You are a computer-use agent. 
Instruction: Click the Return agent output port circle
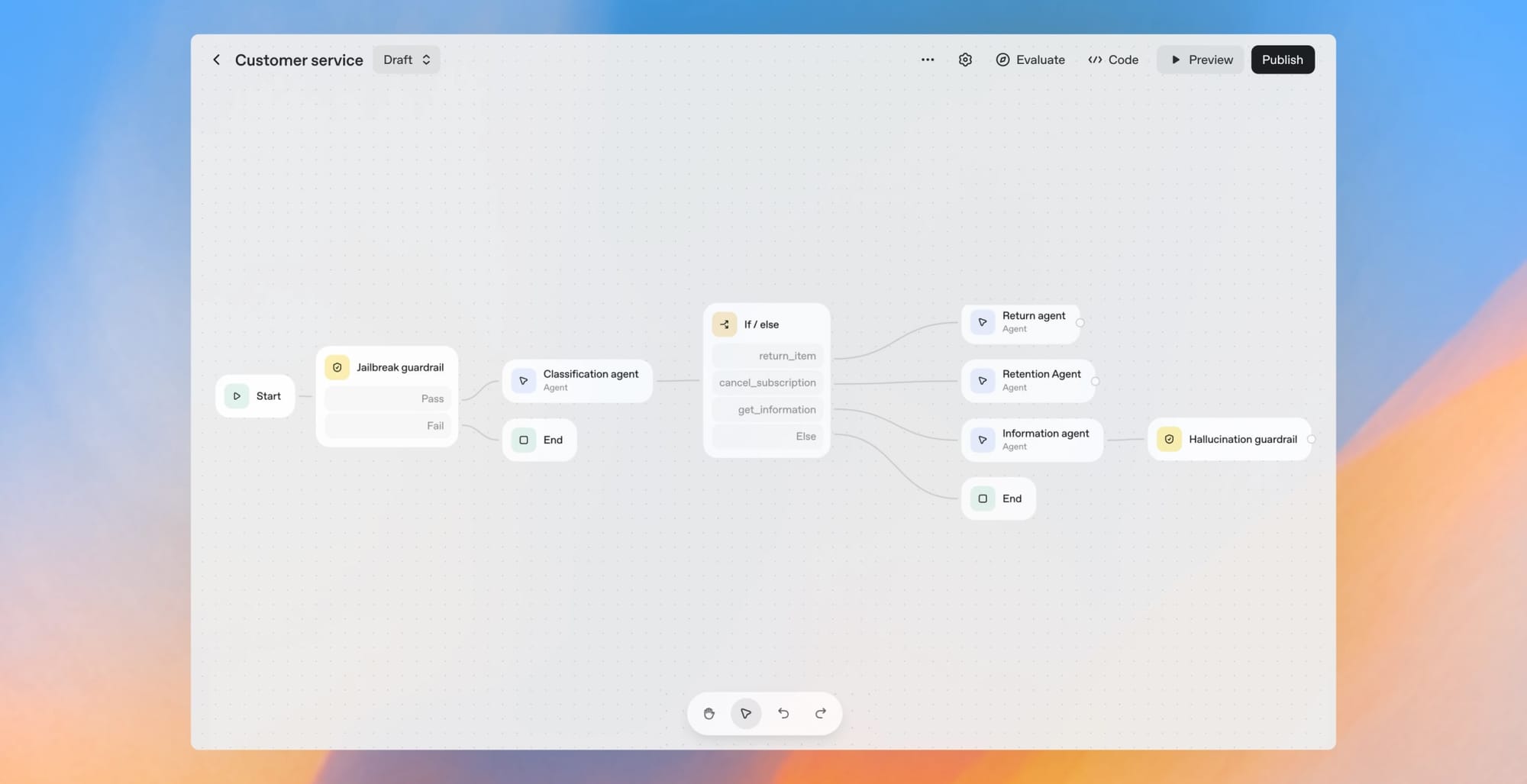coord(1080,323)
